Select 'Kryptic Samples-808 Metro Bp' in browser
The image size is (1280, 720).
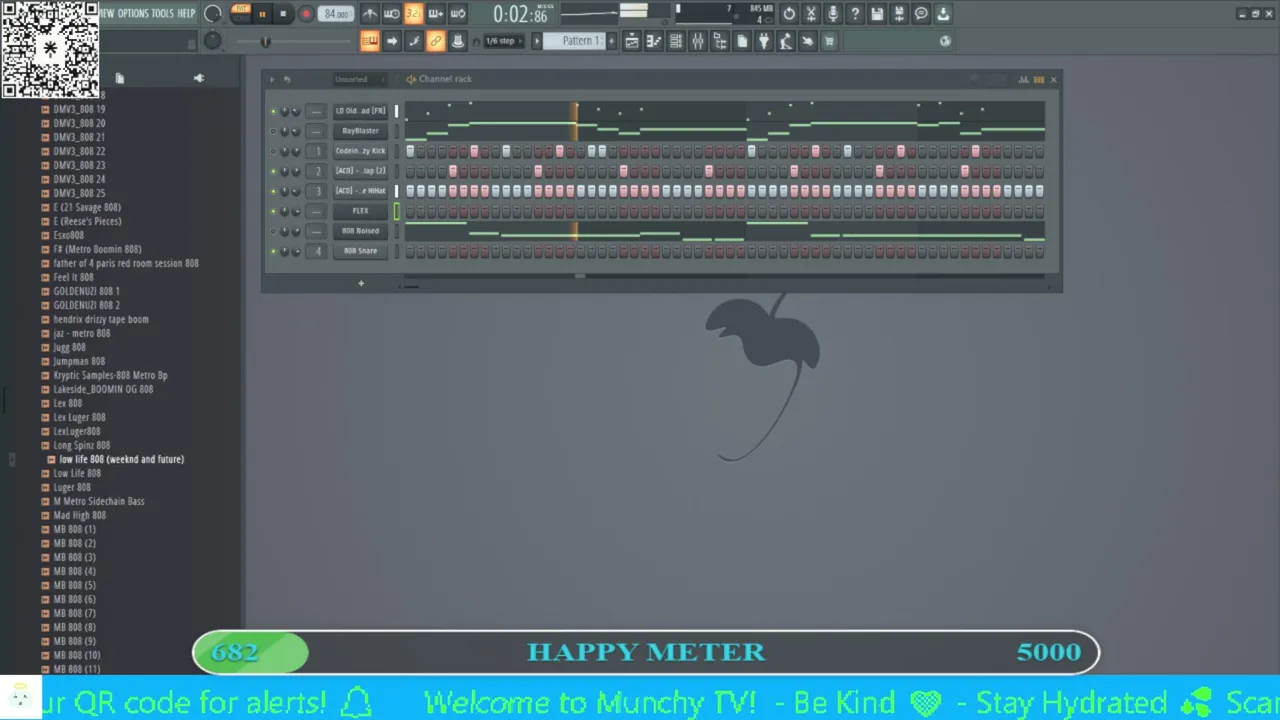tap(110, 375)
